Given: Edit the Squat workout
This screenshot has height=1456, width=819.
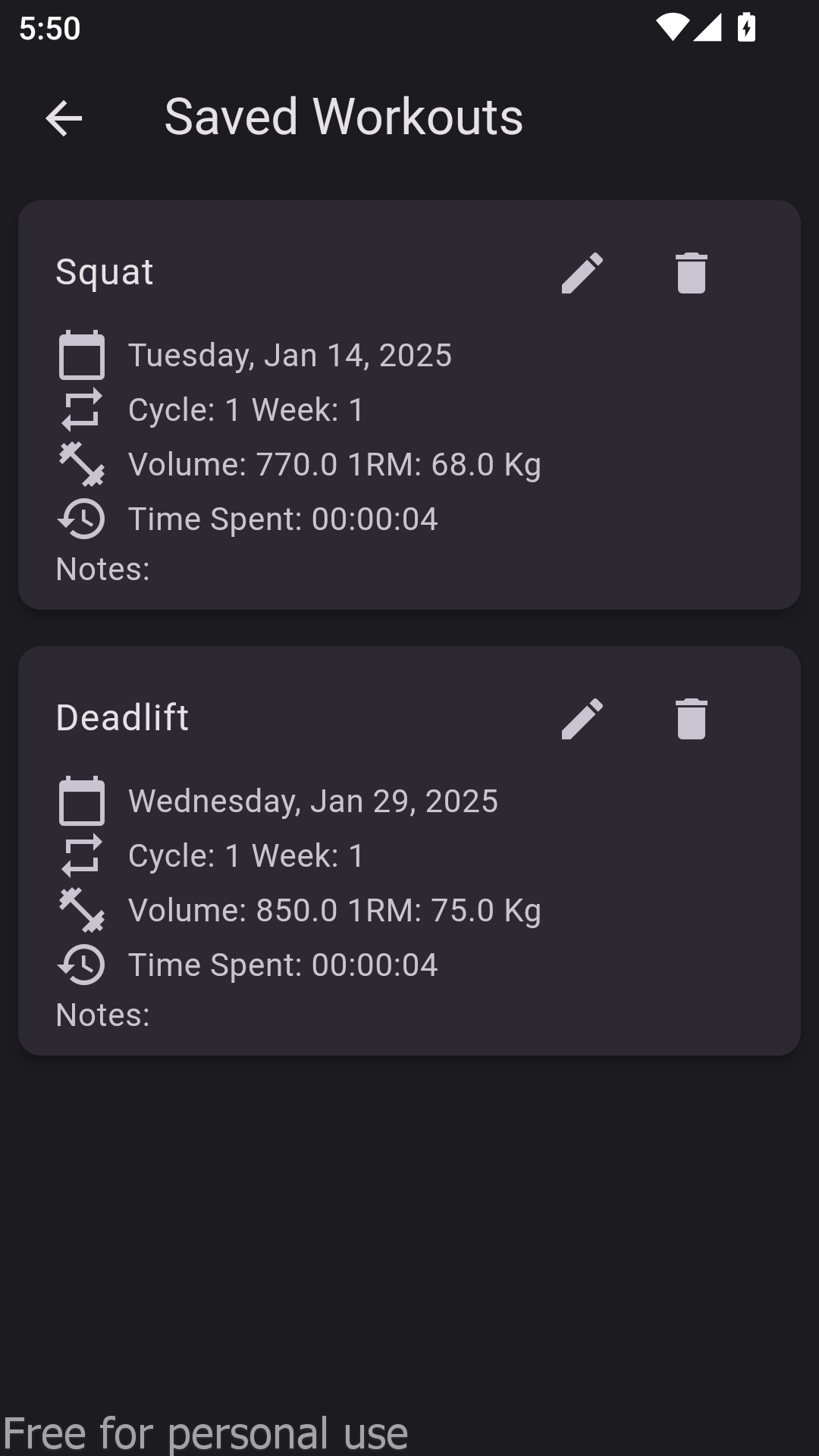Looking at the screenshot, I should pos(582,272).
